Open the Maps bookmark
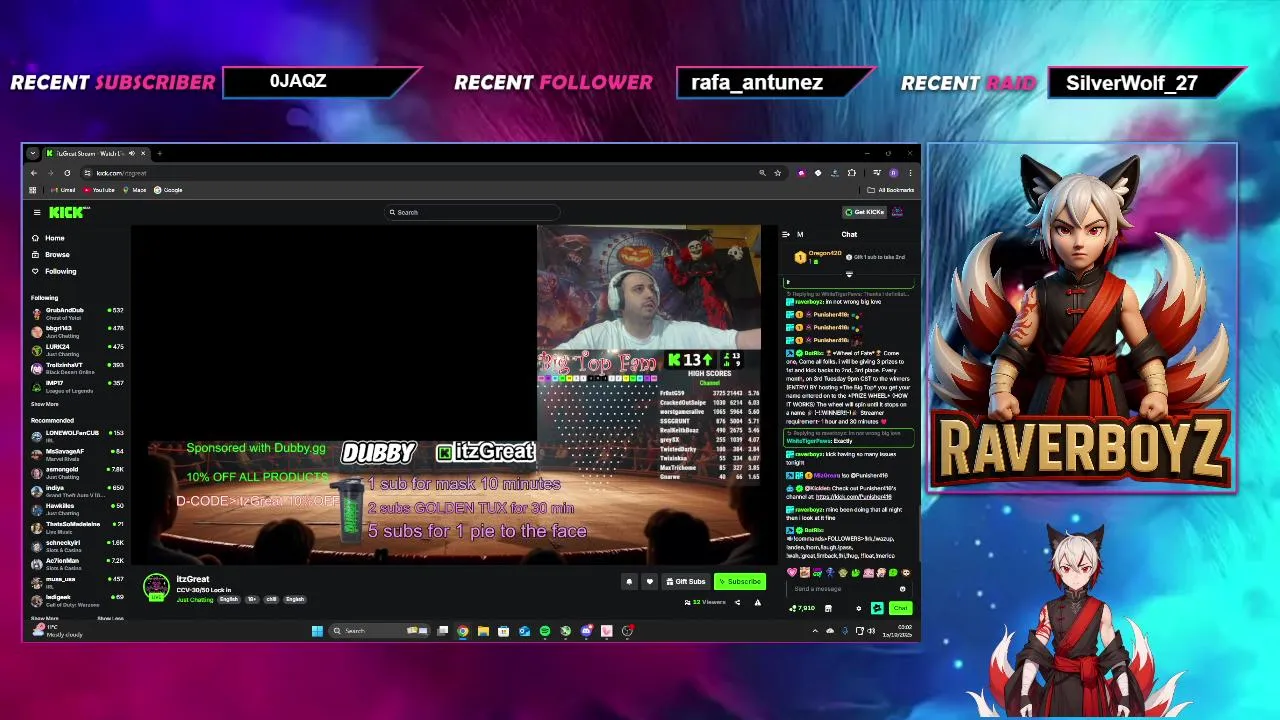The image size is (1280, 720). 134,190
